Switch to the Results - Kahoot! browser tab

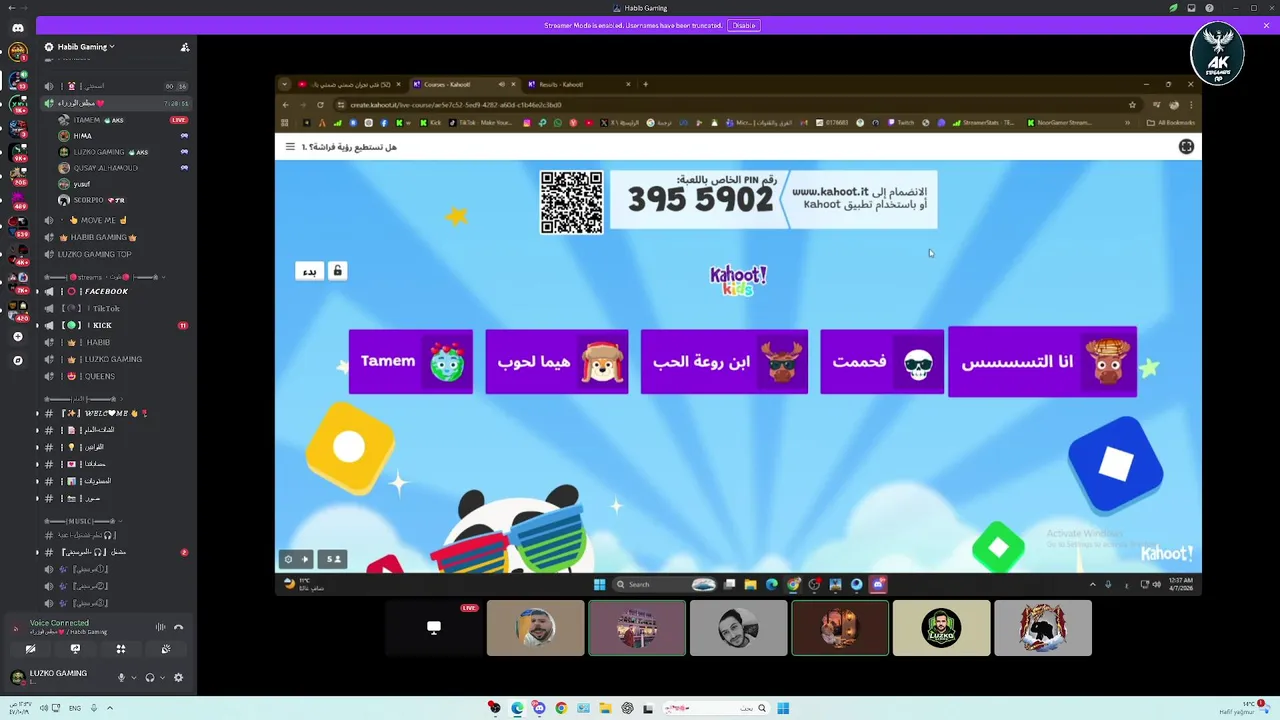pyautogui.click(x=578, y=84)
